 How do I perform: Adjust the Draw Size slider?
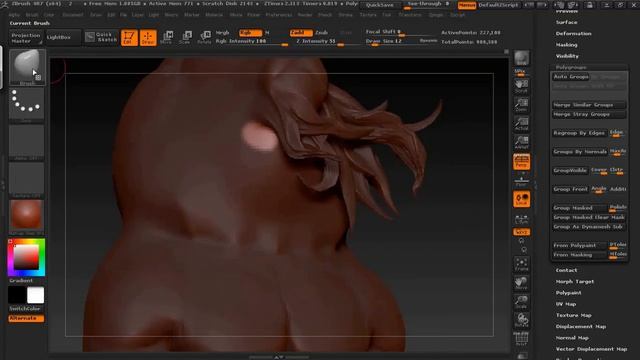(391, 41)
